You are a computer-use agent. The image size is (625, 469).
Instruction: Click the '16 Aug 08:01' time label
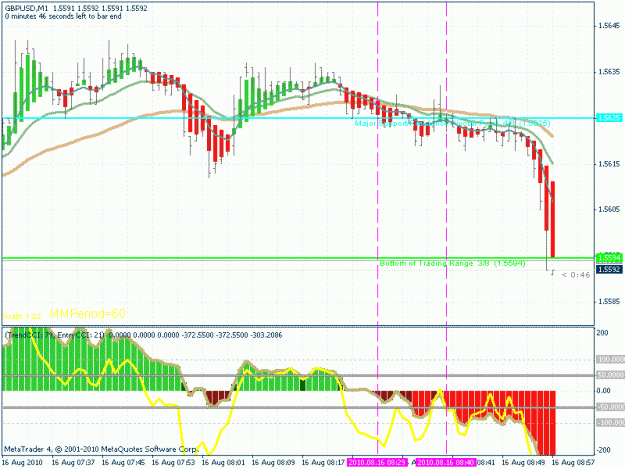tap(223, 463)
